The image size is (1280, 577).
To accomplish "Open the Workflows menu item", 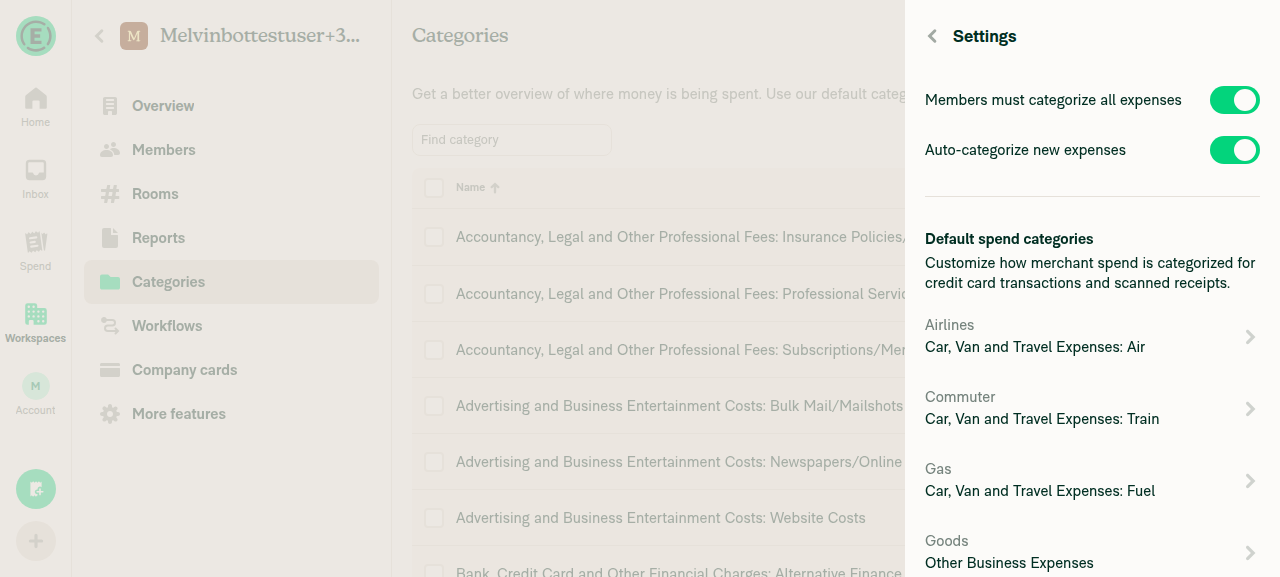I will point(231,326).
